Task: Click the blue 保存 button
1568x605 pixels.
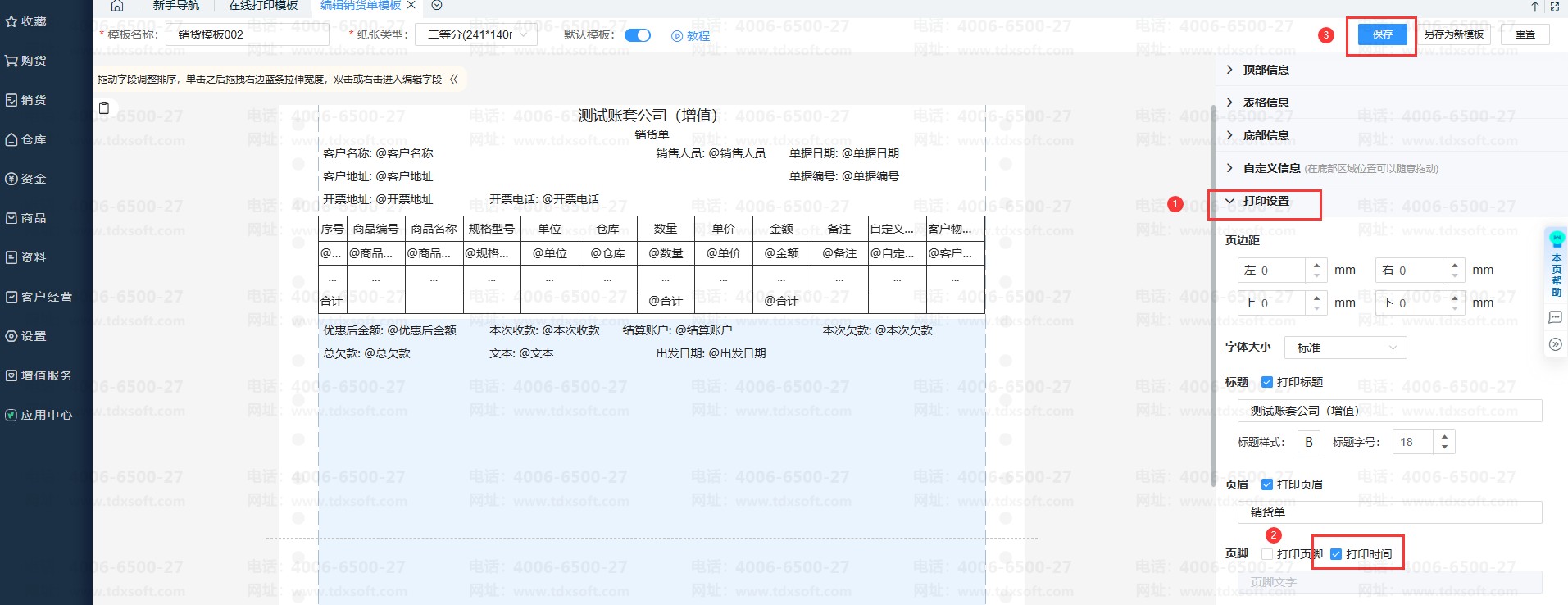Action: 1382,34
